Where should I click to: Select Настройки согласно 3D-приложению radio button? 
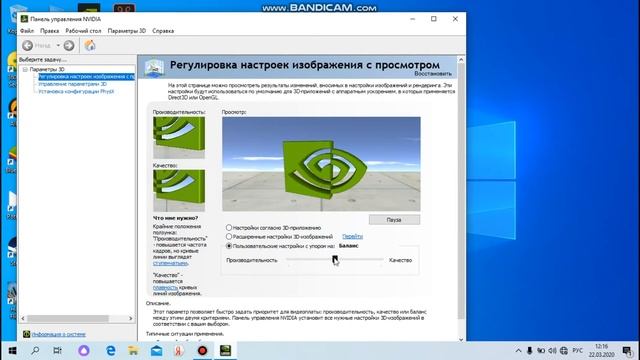tap(229, 228)
